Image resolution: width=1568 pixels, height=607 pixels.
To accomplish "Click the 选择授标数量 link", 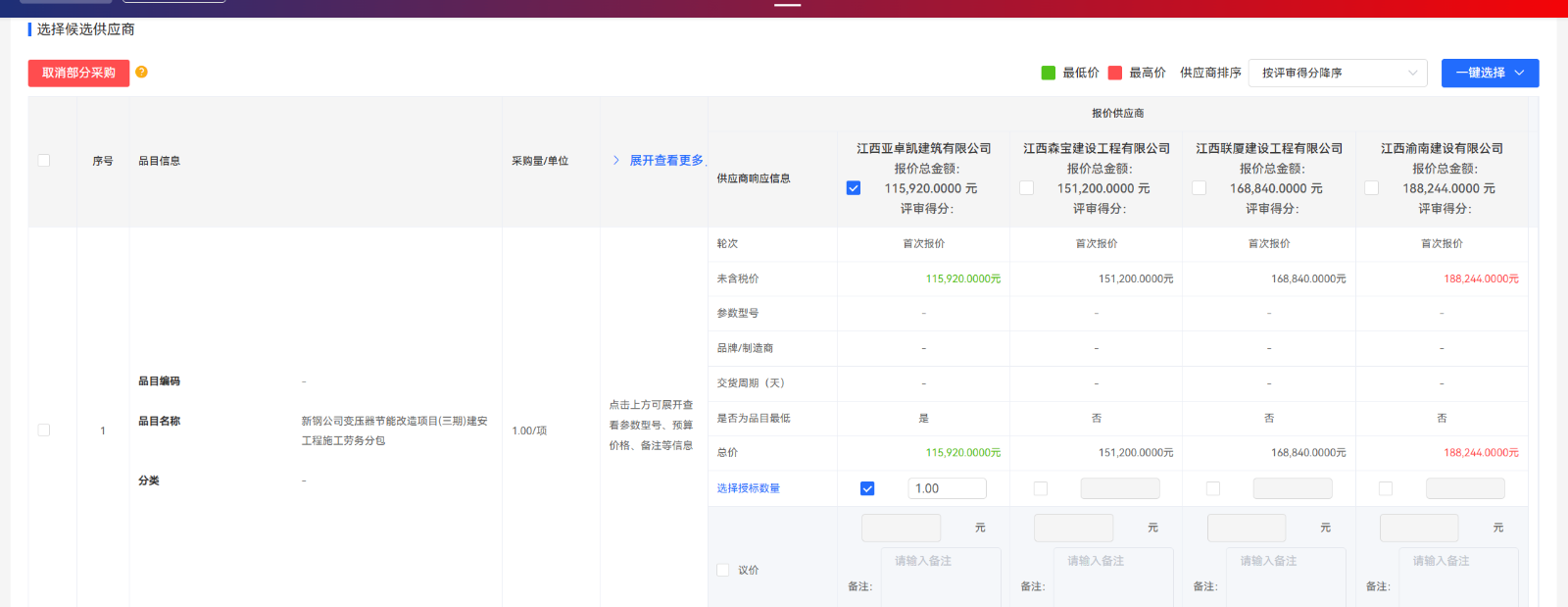I will pos(748,488).
